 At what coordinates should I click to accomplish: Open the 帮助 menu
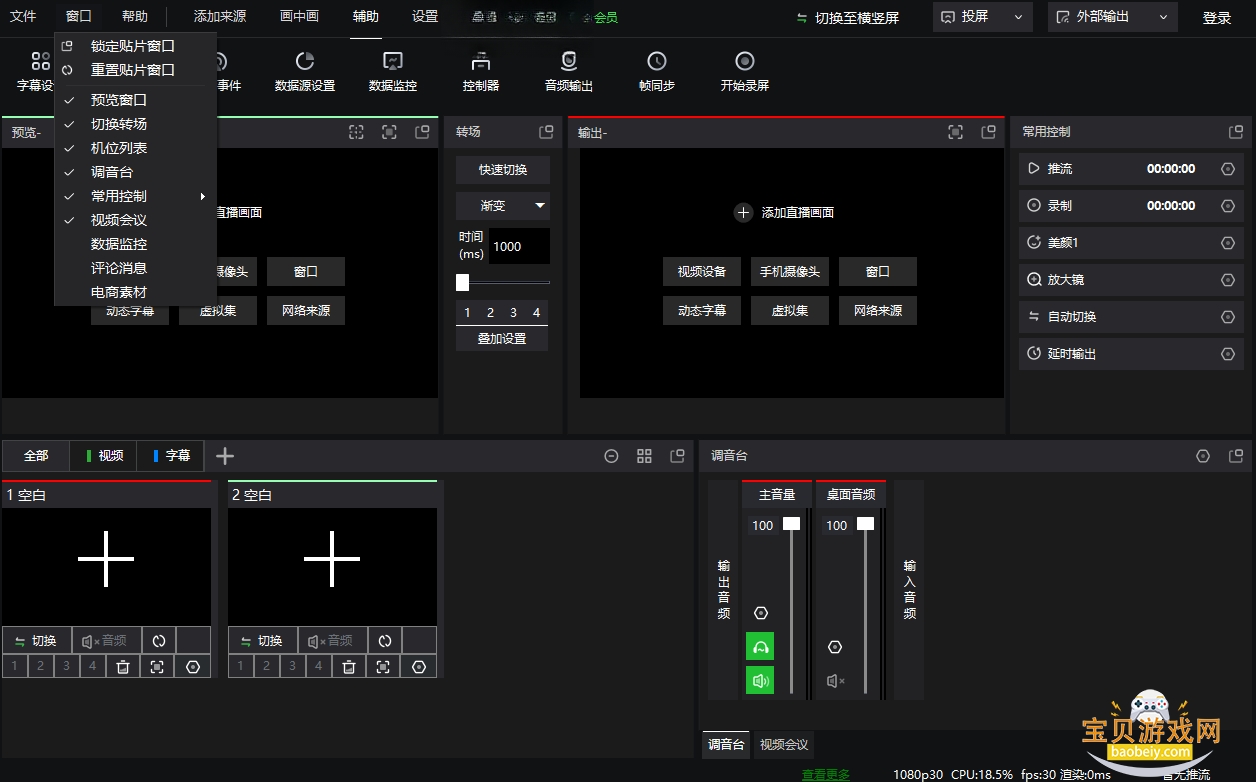point(135,16)
